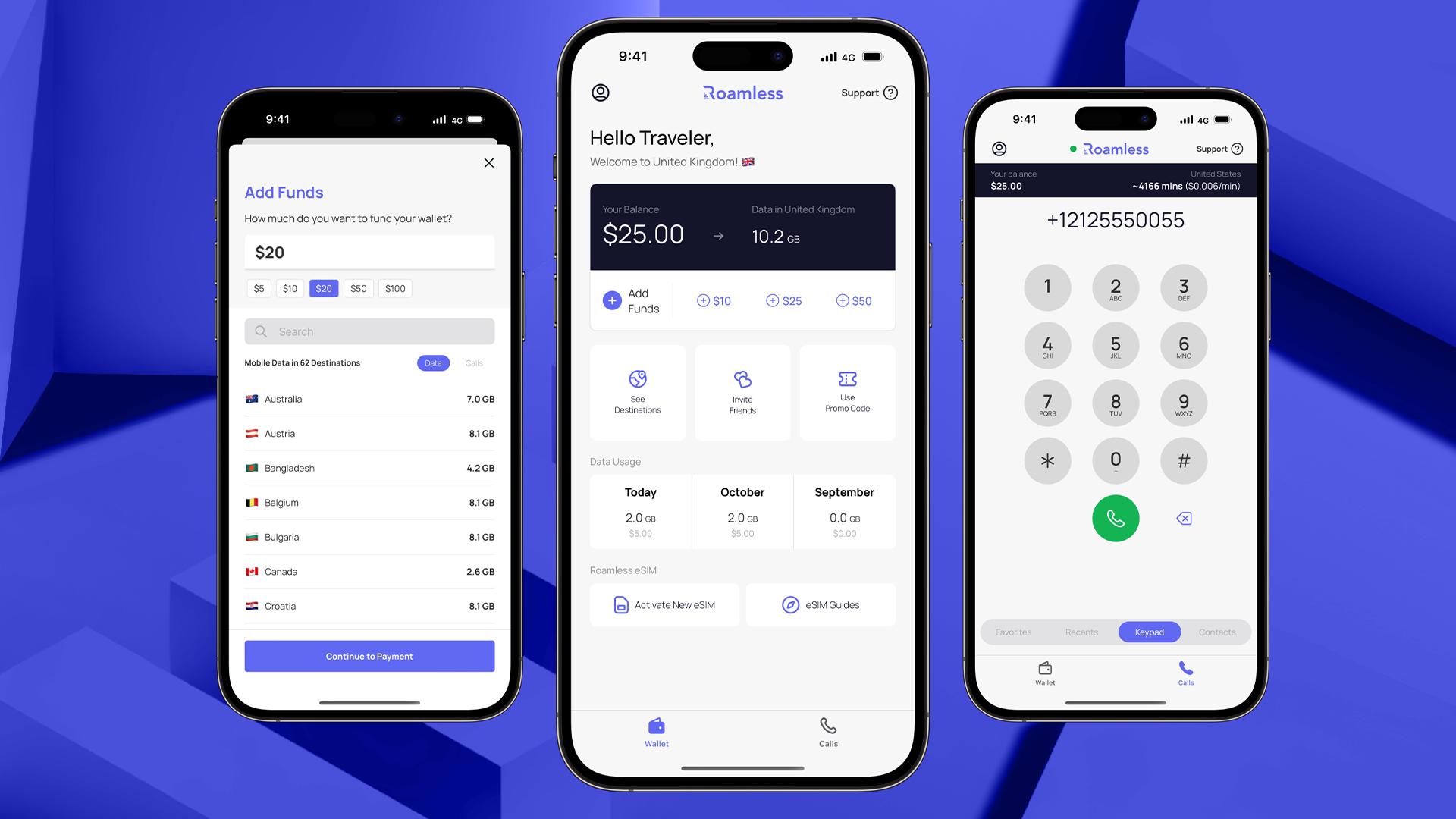Click backspace delete key on dialpad

click(x=1184, y=518)
